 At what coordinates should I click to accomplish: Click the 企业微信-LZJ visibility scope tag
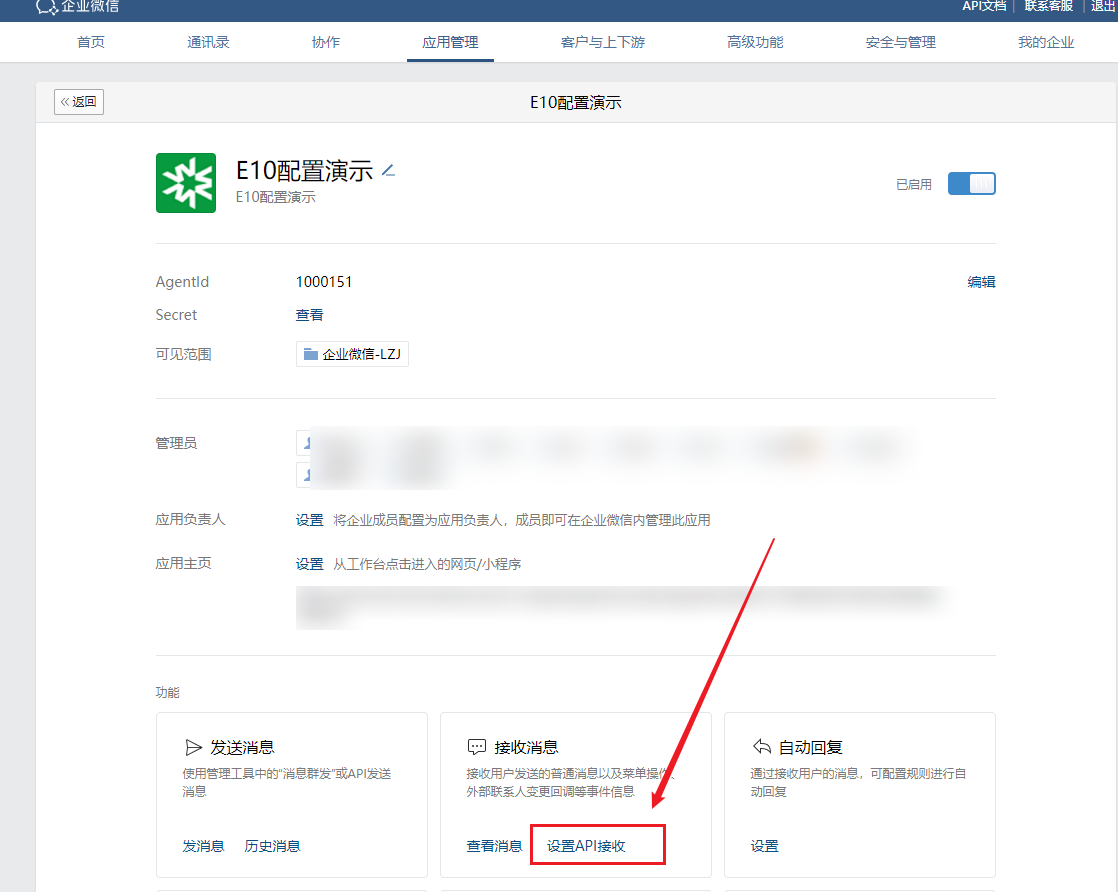pyautogui.click(x=352, y=354)
